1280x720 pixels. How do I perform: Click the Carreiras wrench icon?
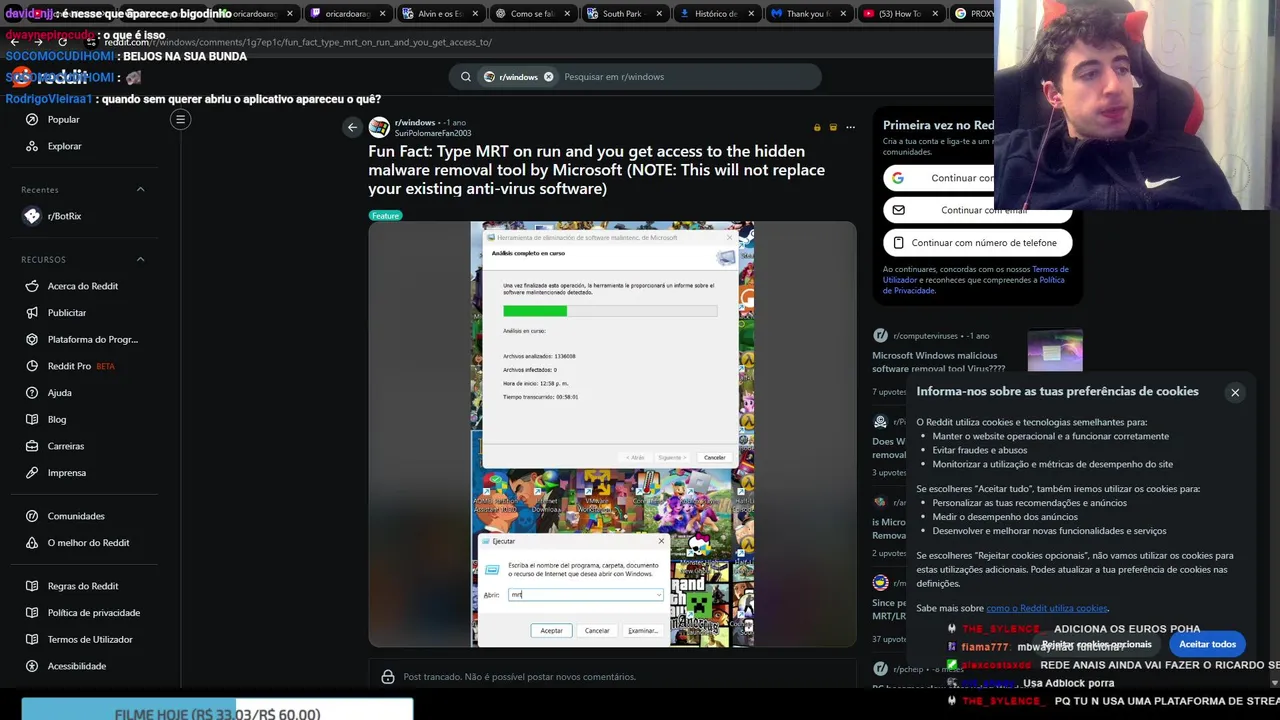32,446
